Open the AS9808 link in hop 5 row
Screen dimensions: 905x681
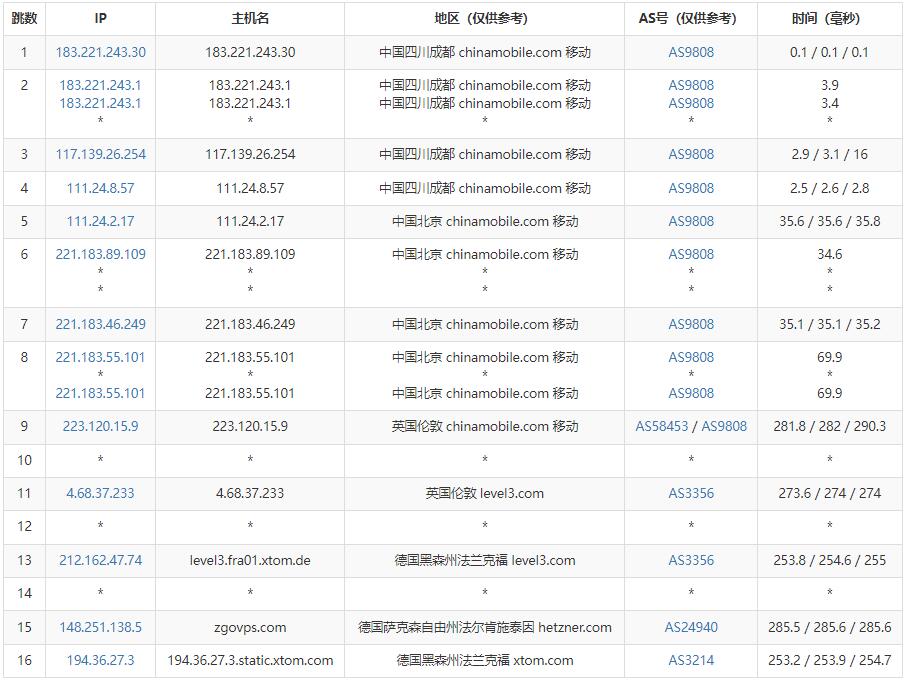point(691,221)
